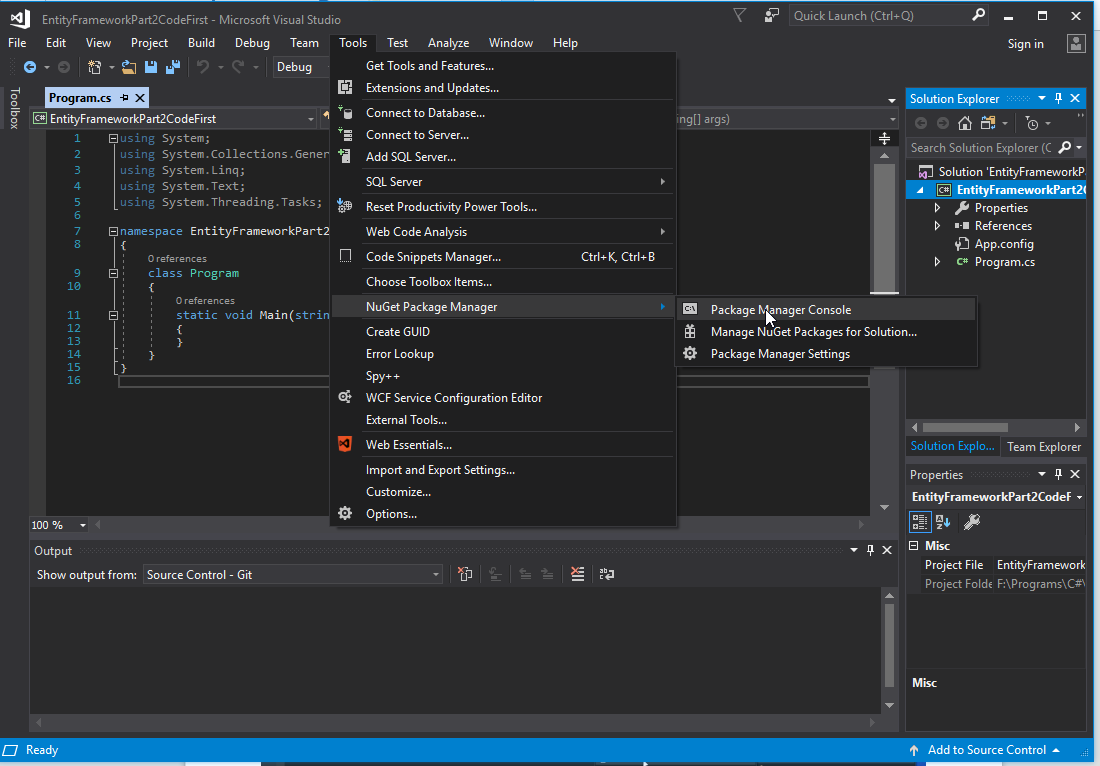Open the Show output from dropdown
The height and width of the screenshot is (766, 1100).
point(434,574)
